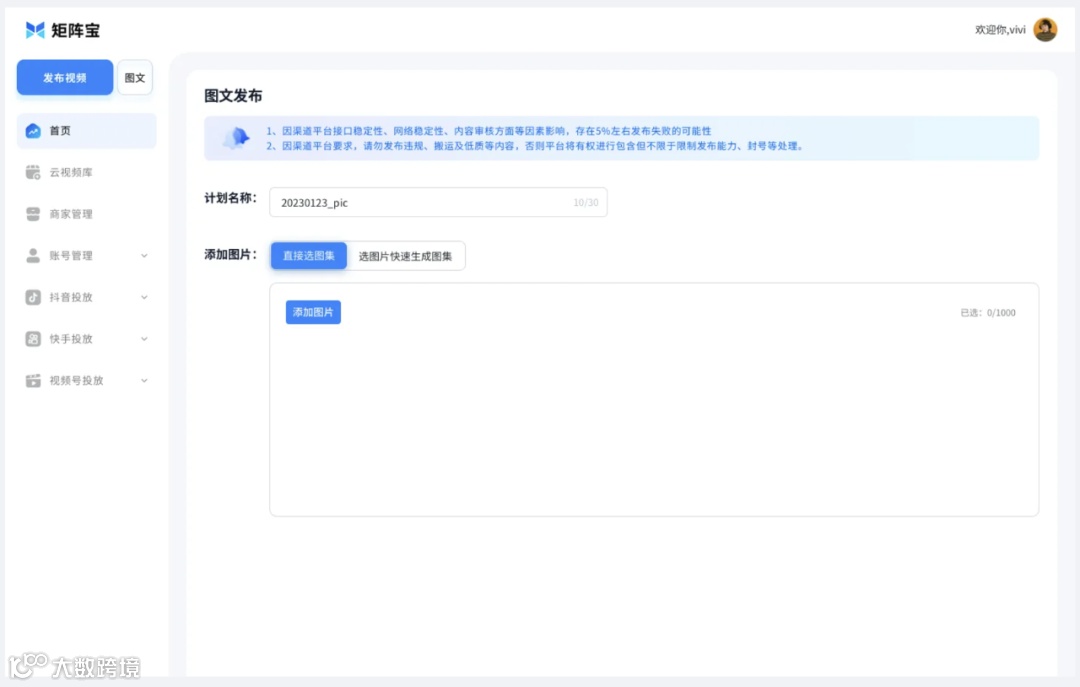Click the 商家管理 merchant icon
The height and width of the screenshot is (687, 1080).
[31, 213]
